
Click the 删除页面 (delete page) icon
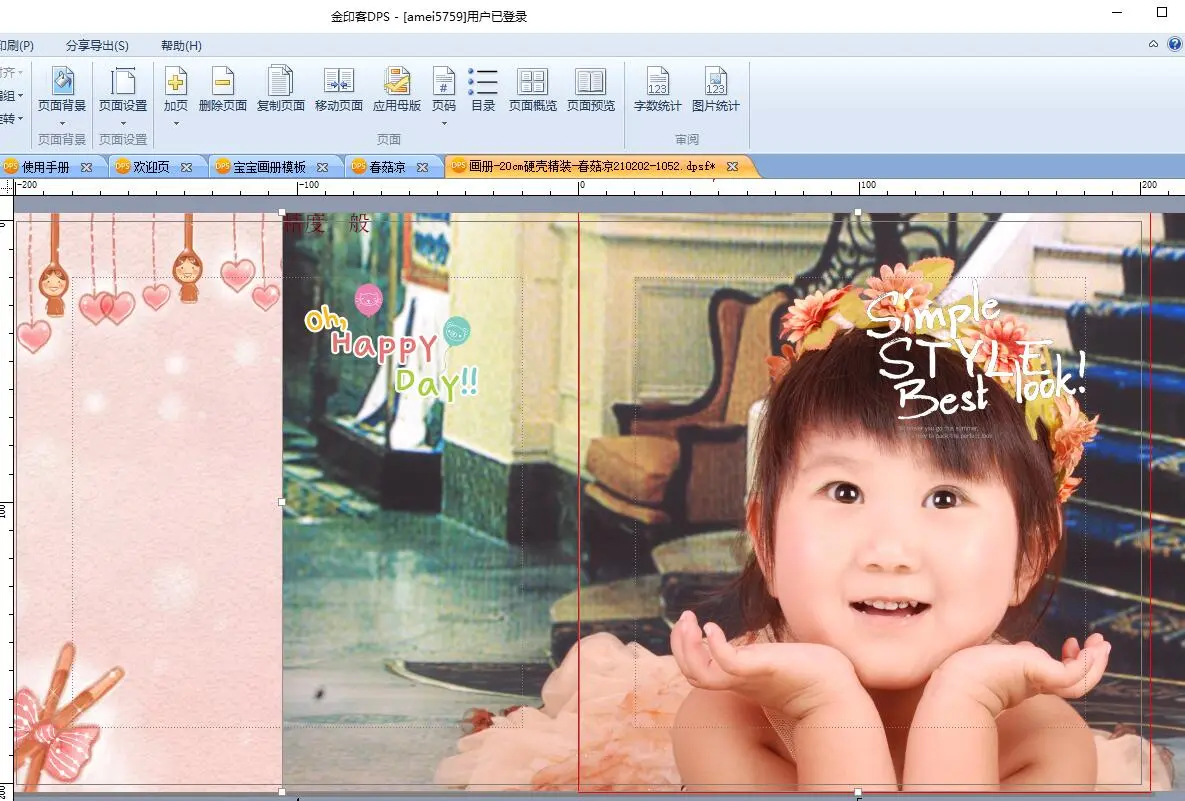[222, 88]
